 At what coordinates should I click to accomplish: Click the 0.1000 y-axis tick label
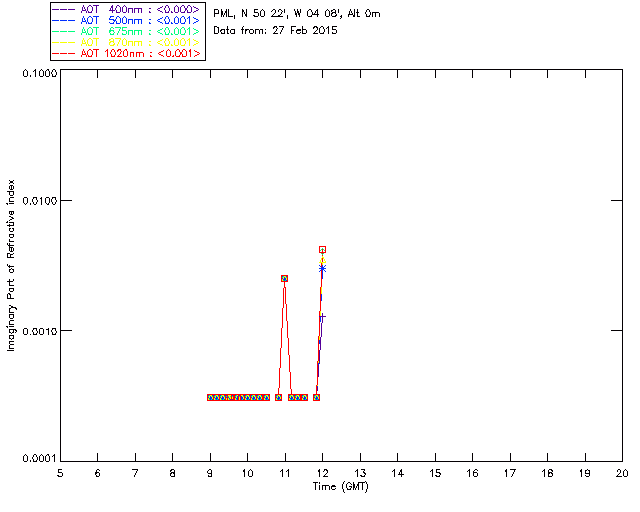click(40, 73)
